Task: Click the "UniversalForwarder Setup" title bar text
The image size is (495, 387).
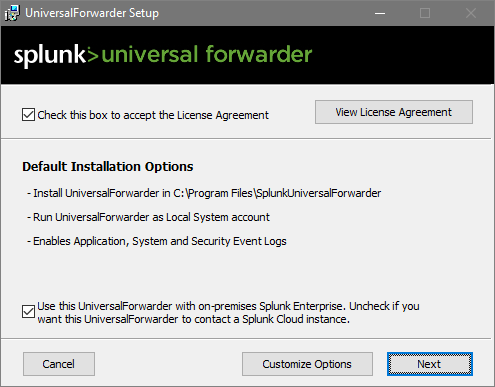Action: [x=92, y=13]
